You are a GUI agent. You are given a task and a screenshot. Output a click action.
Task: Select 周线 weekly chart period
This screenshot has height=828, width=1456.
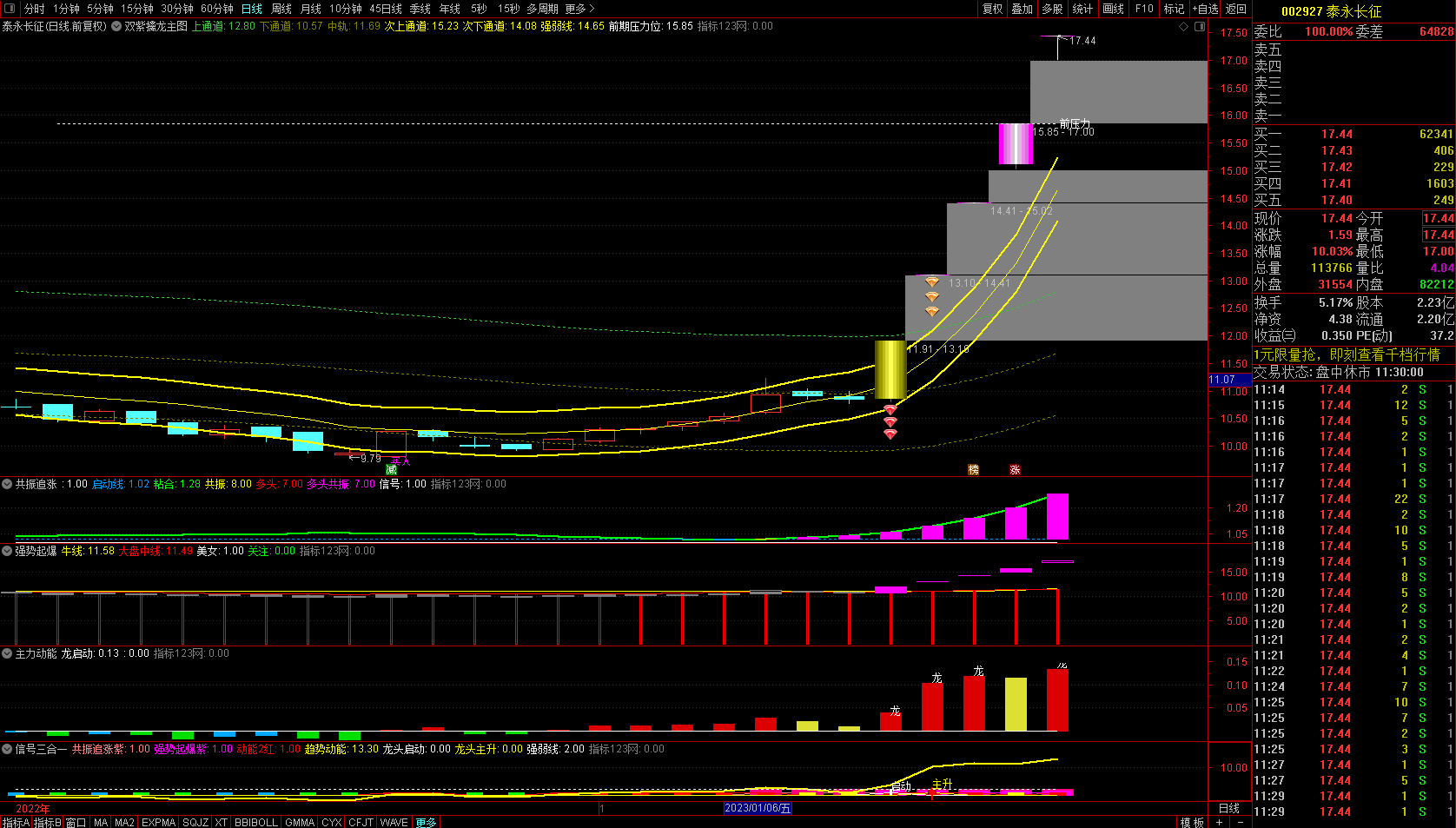point(281,9)
